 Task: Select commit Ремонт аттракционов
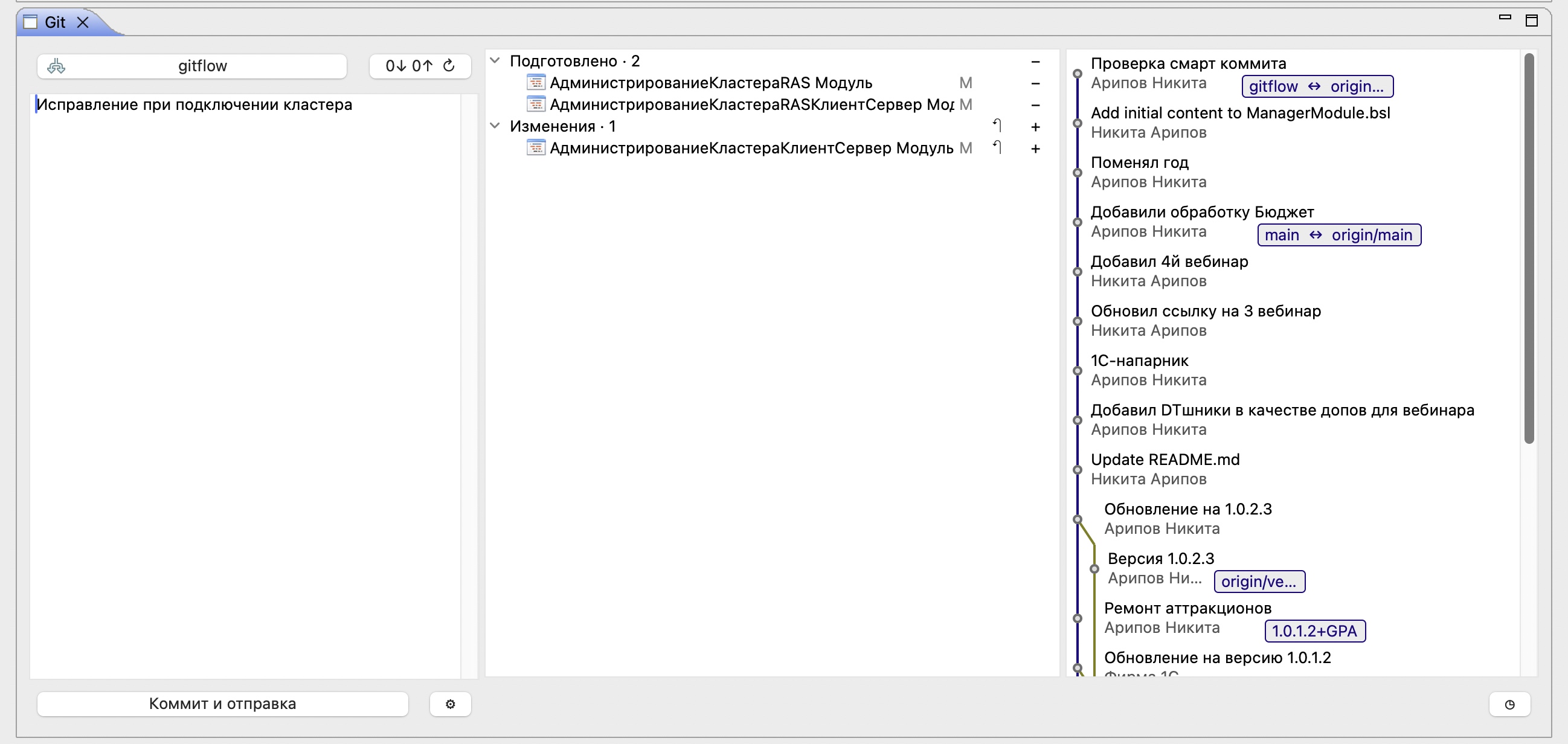coord(1187,608)
